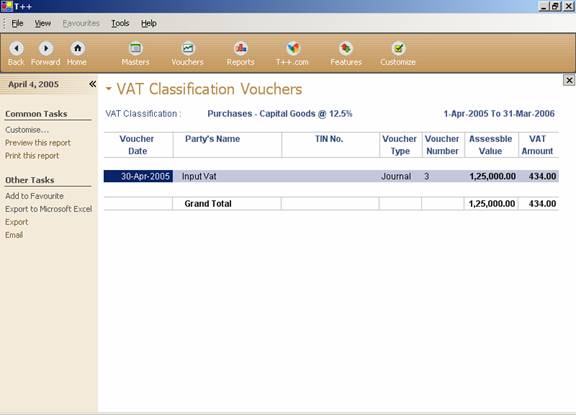Click the Forward navigation icon
The image size is (576, 415).
[x=46, y=48]
